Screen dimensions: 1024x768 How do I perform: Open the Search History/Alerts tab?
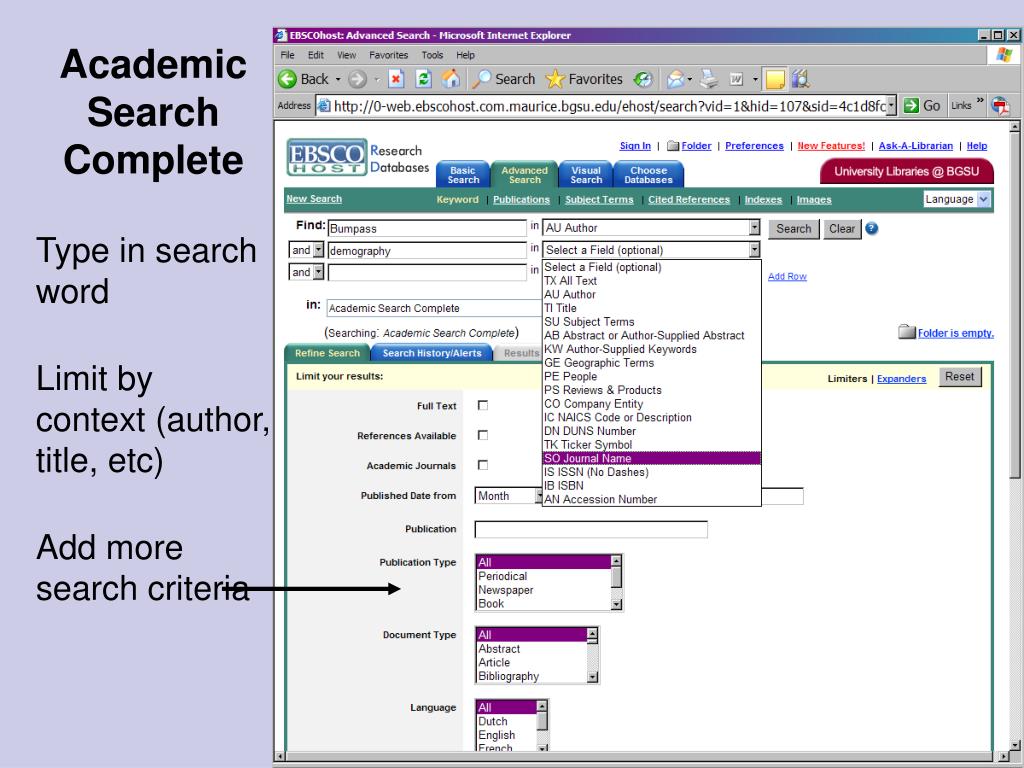(x=432, y=353)
